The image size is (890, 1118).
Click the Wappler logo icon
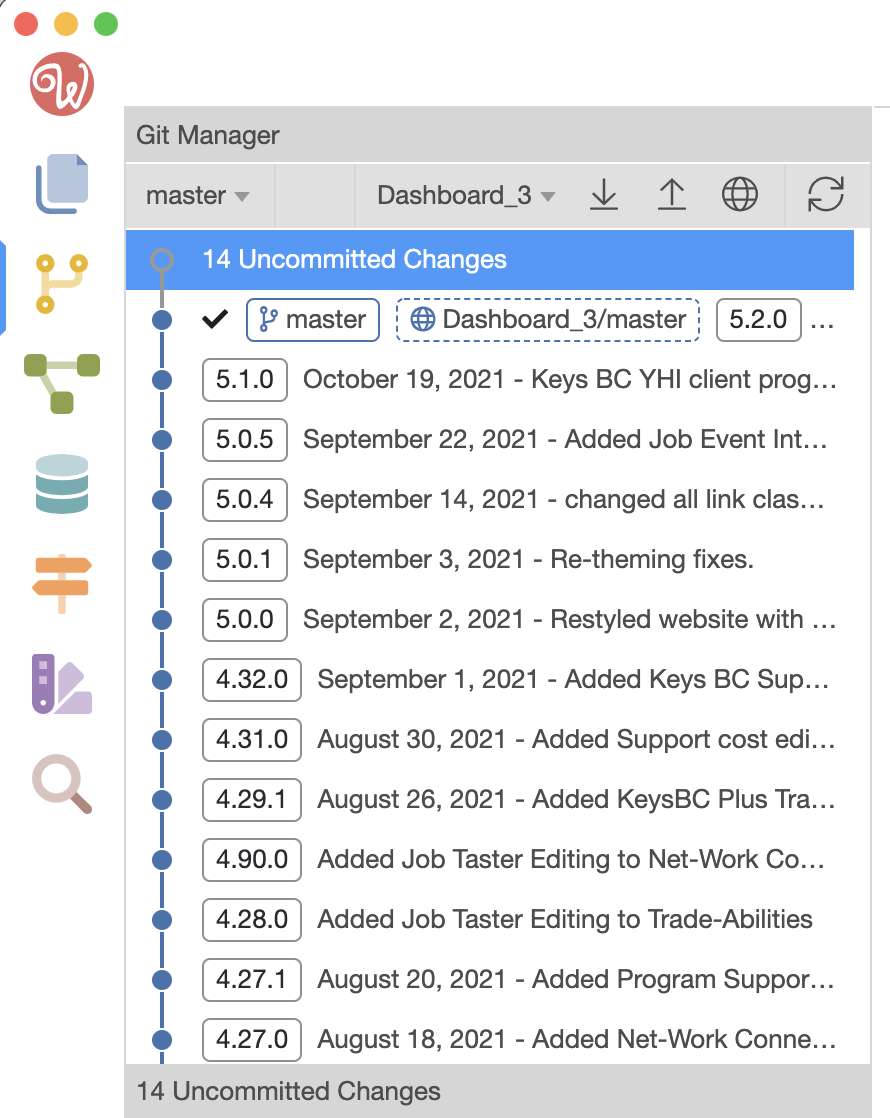[62, 84]
